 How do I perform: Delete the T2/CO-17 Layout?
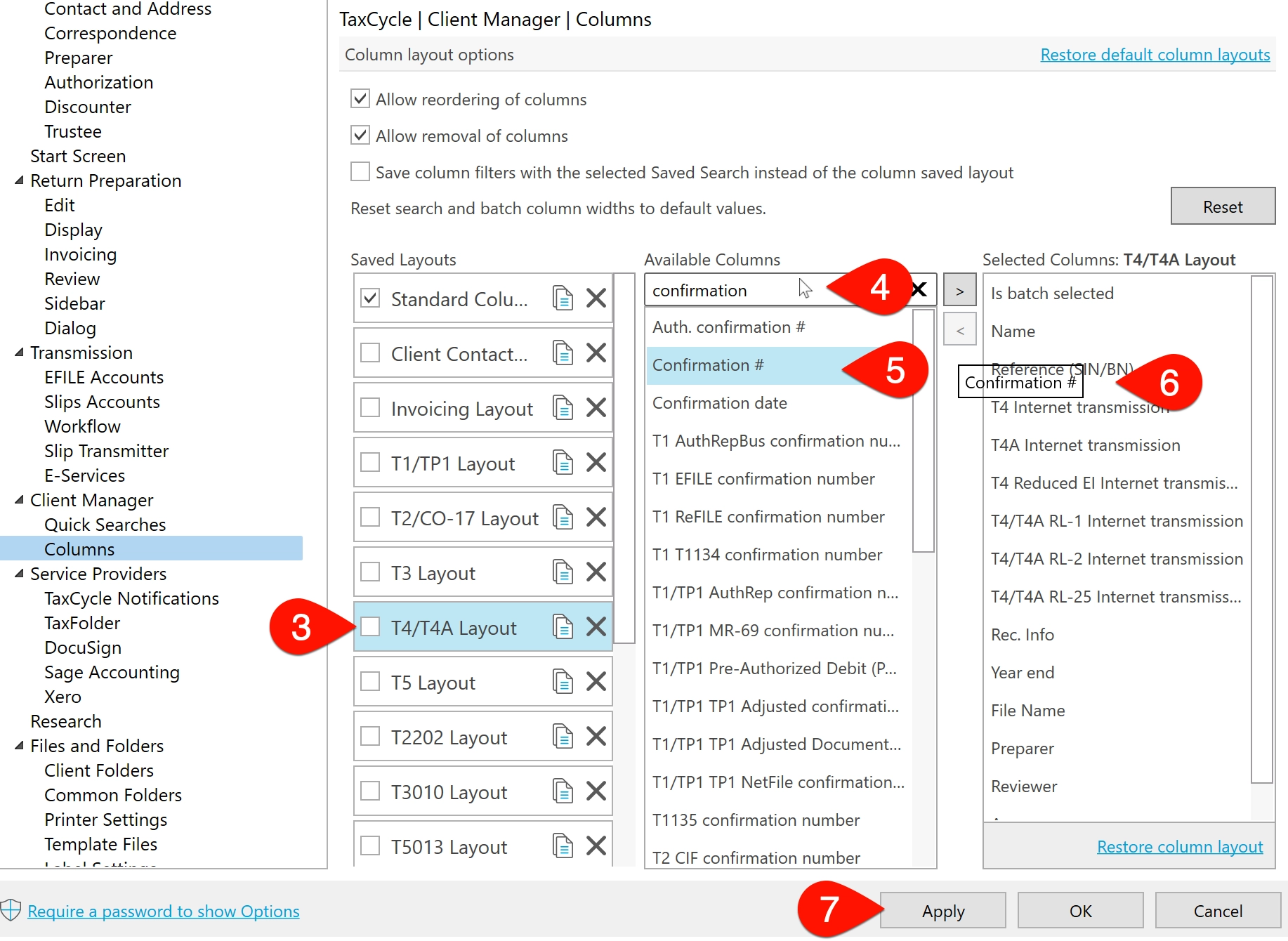tap(596, 518)
